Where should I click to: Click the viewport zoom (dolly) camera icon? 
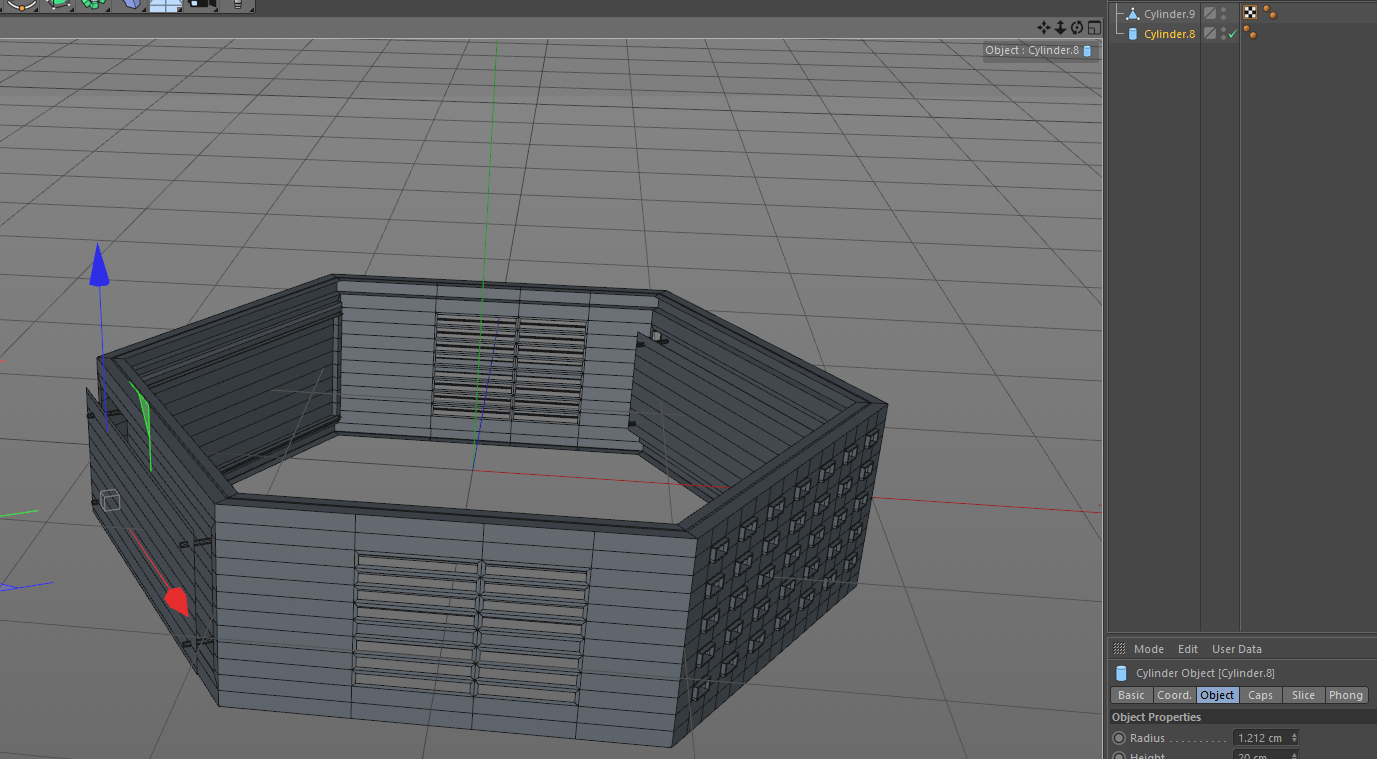pos(1060,28)
